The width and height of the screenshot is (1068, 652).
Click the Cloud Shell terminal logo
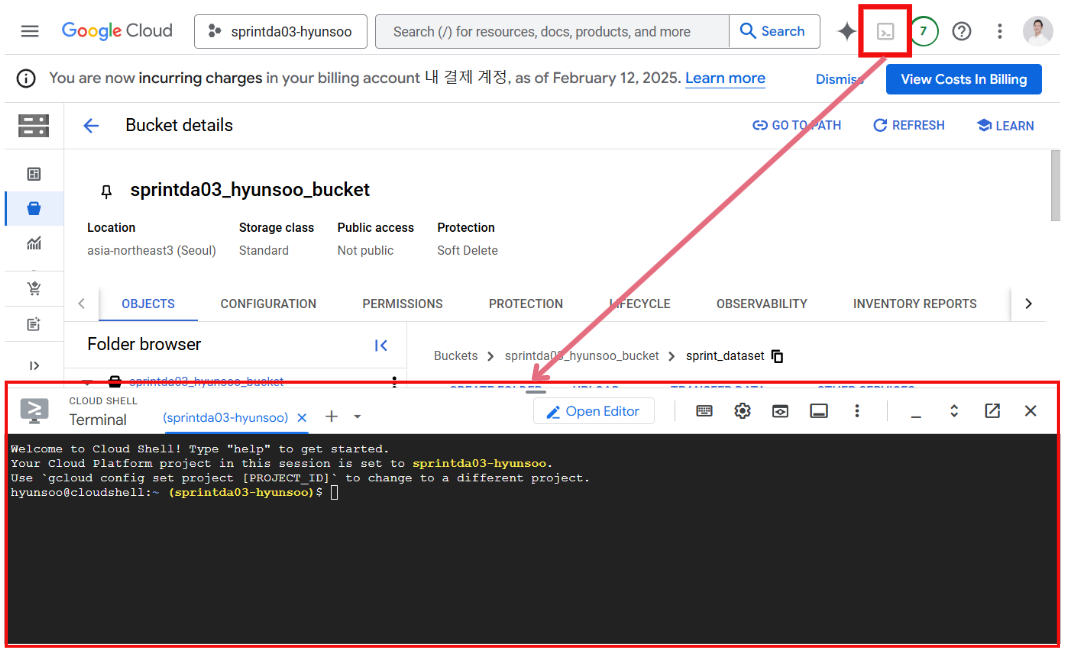tap(34, 411)
